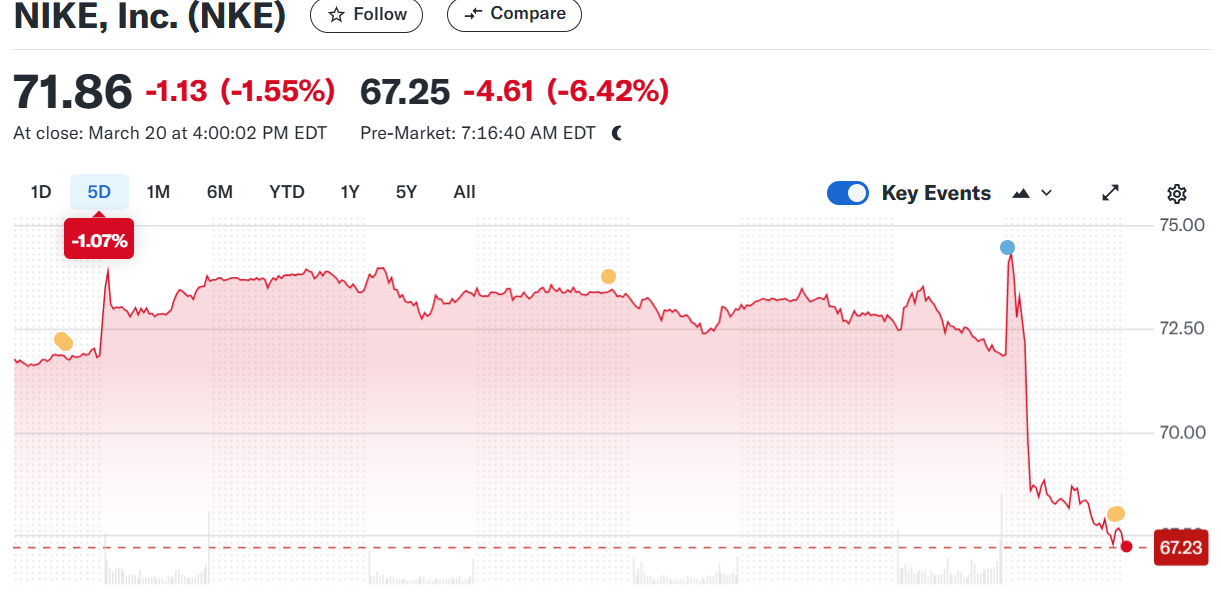Click the moon pre-market icon
This screenshot has height=593, width=1221.
click(x=617, y=133)
